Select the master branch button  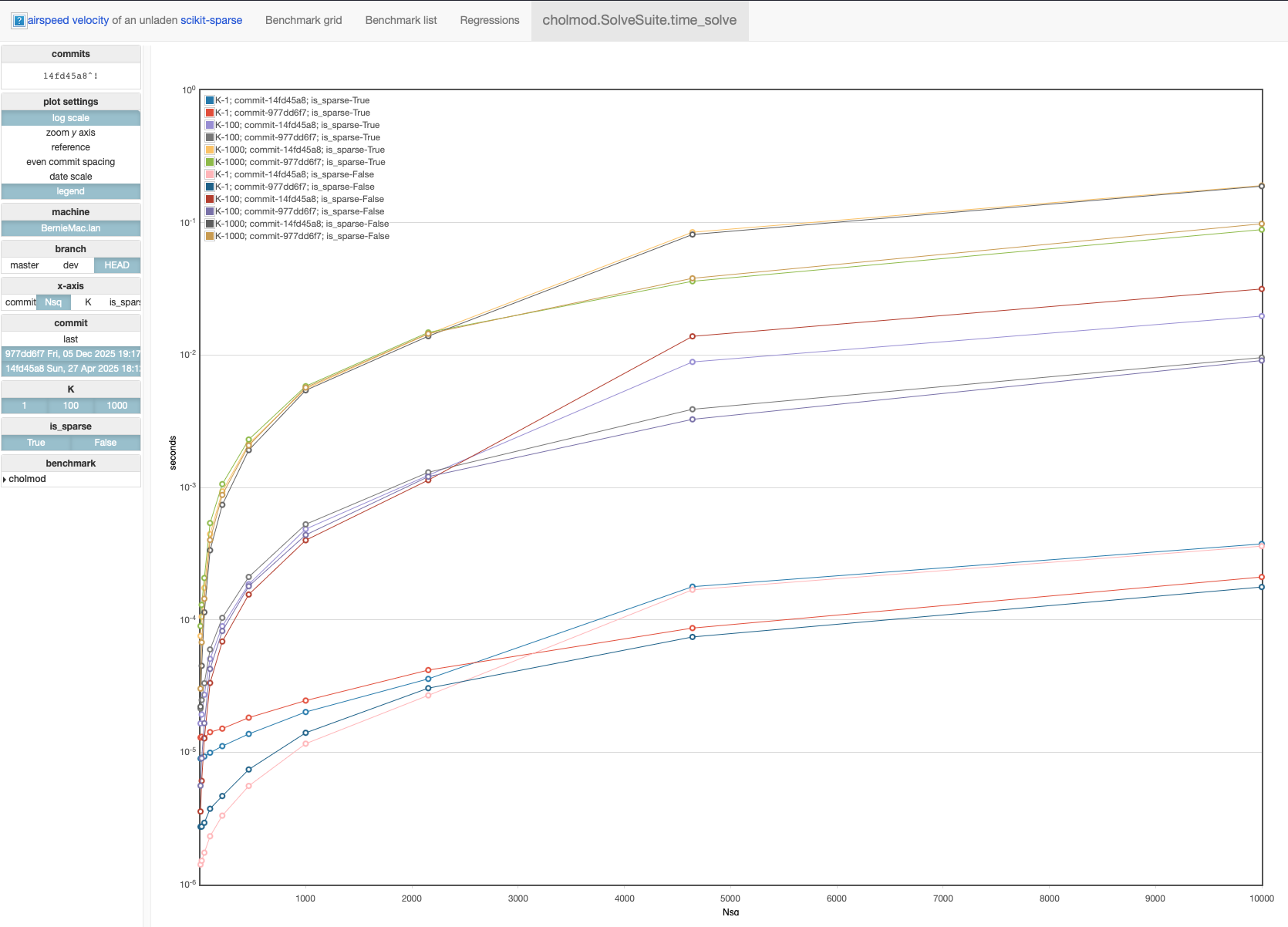[25, 265]
